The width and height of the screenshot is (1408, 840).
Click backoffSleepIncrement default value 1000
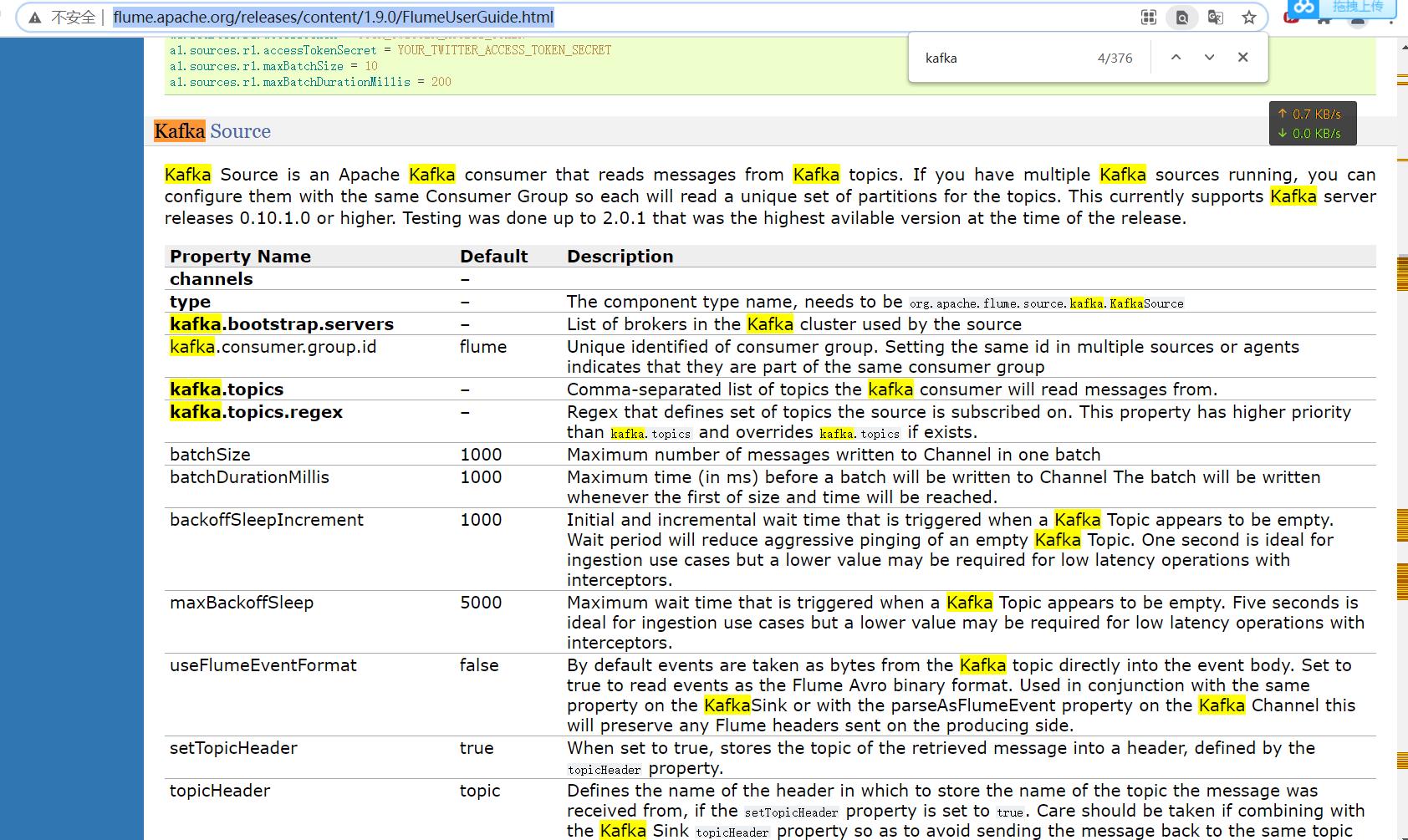click(x=481, y=520)
